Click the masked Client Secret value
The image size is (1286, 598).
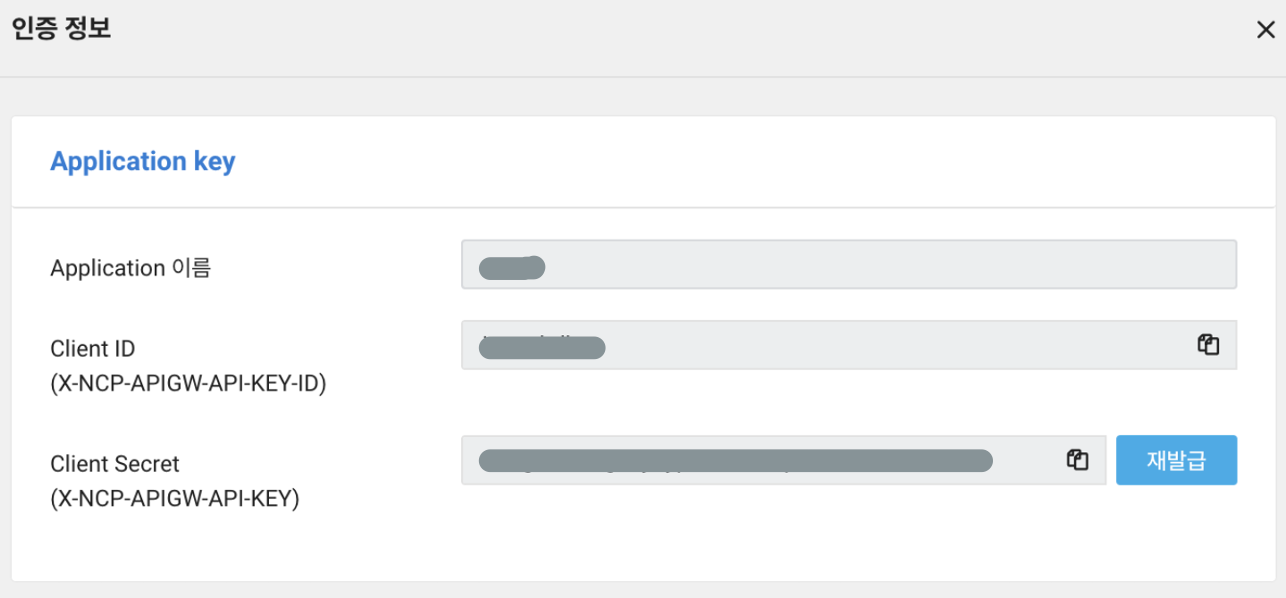(736, 460)
